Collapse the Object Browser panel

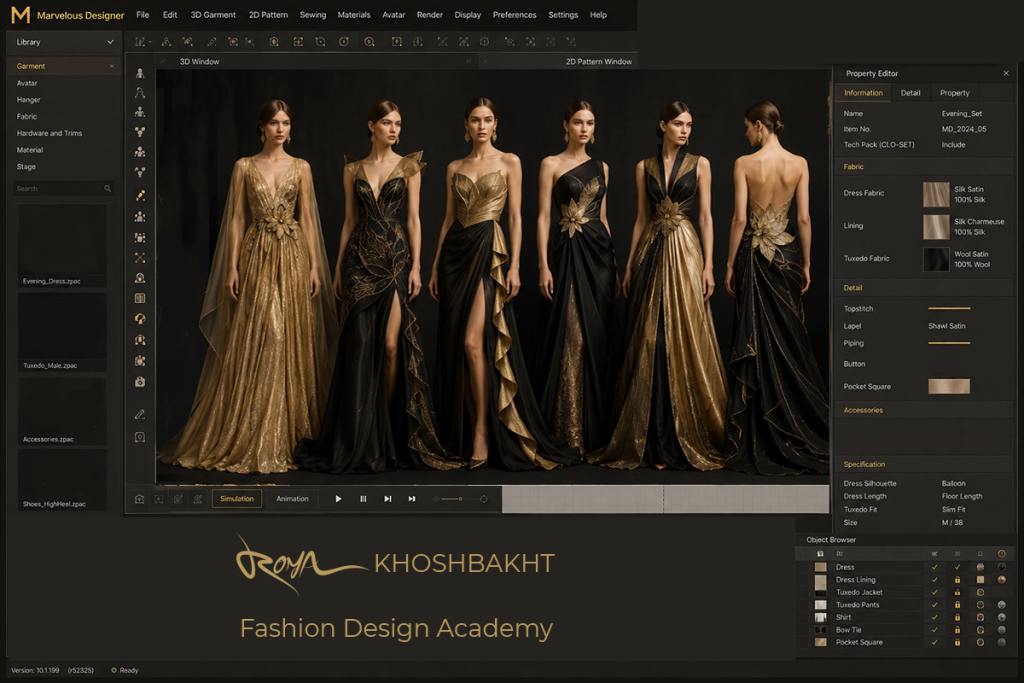(x=801, y=540)
